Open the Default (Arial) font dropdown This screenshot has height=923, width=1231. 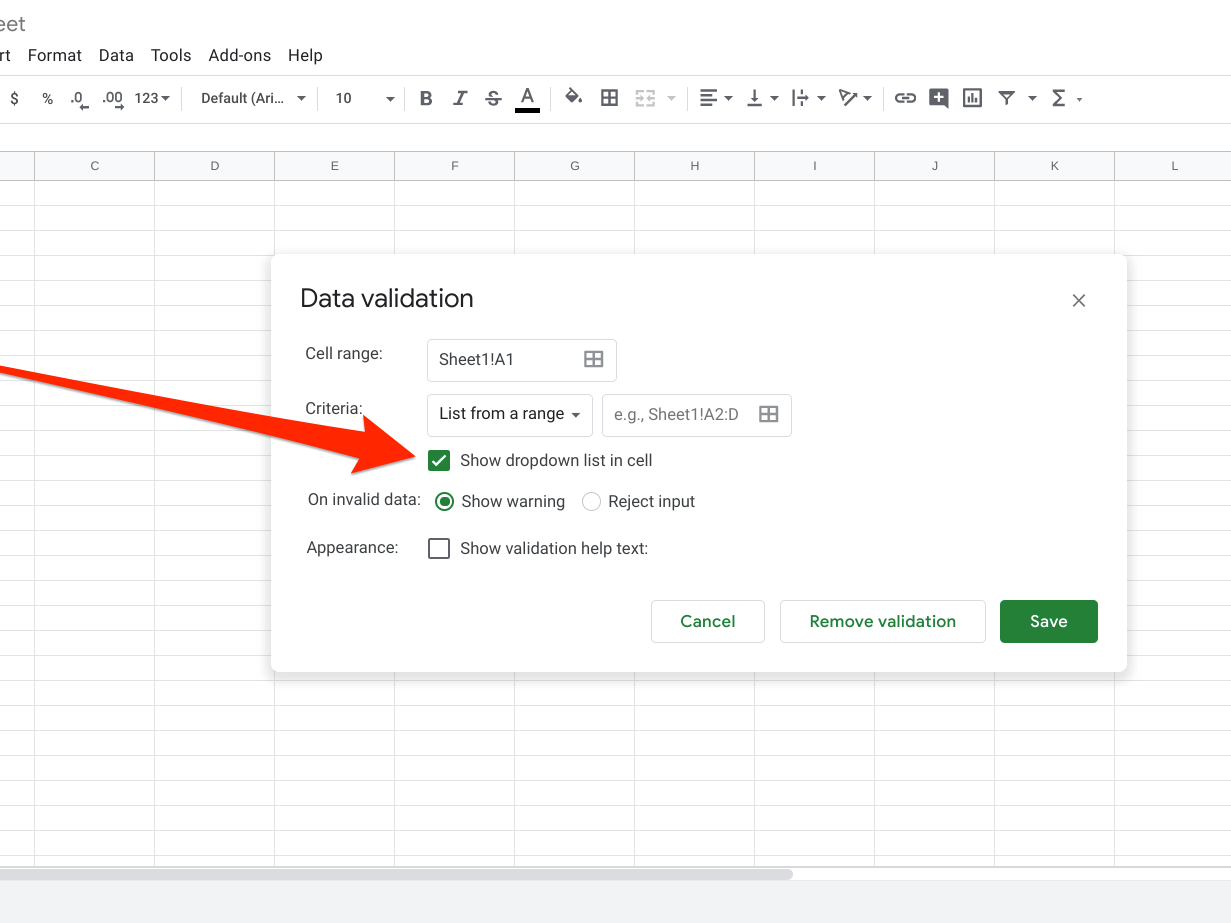point(253,98)
